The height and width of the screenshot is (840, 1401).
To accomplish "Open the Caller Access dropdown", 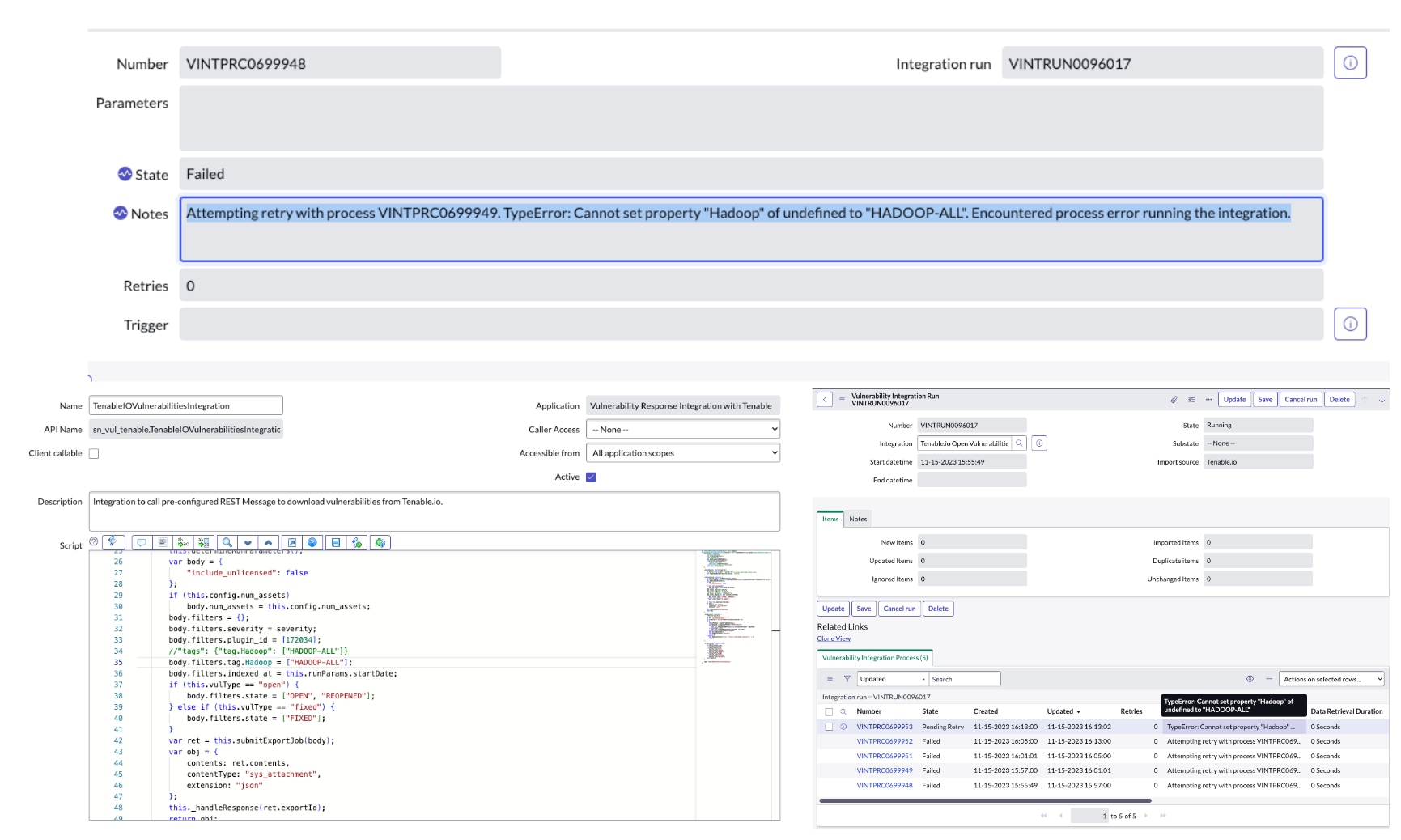I will click(682, 430).
